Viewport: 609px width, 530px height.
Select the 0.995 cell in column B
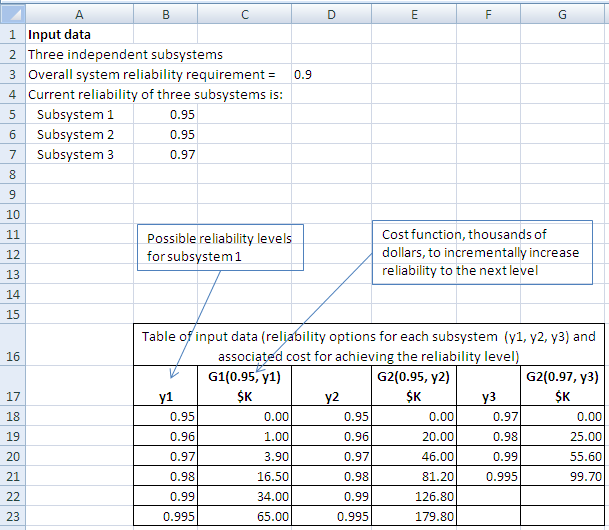coord(165,516)
